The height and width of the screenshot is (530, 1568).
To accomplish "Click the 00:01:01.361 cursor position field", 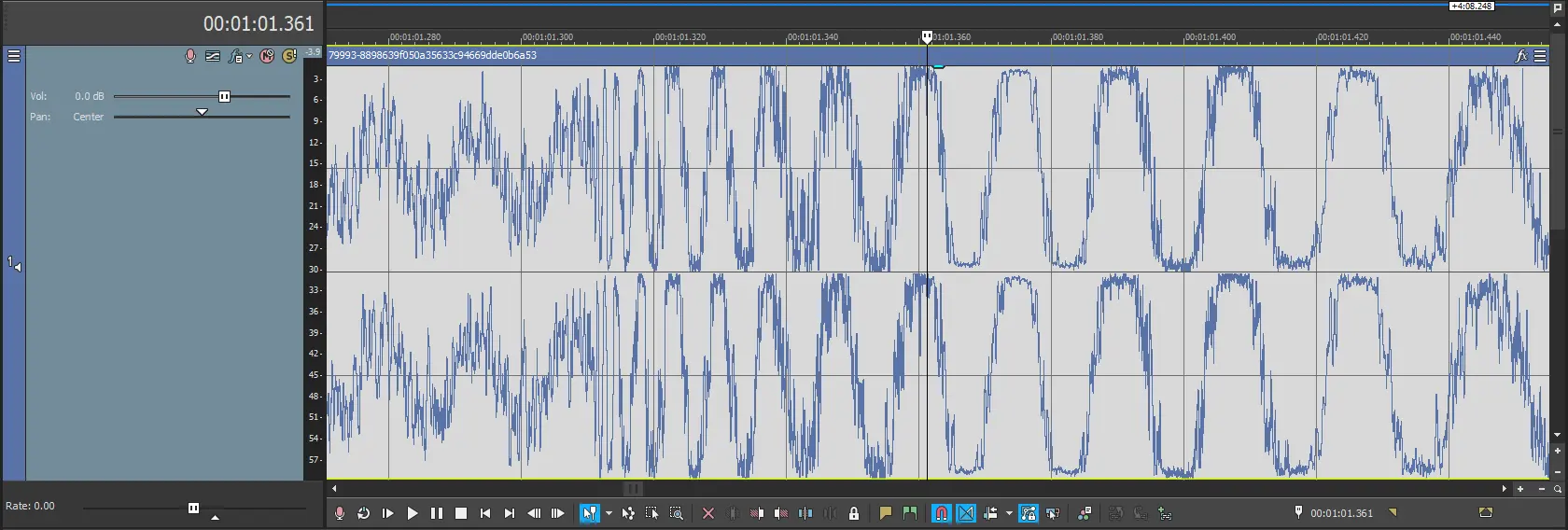I will [1341, 513].
